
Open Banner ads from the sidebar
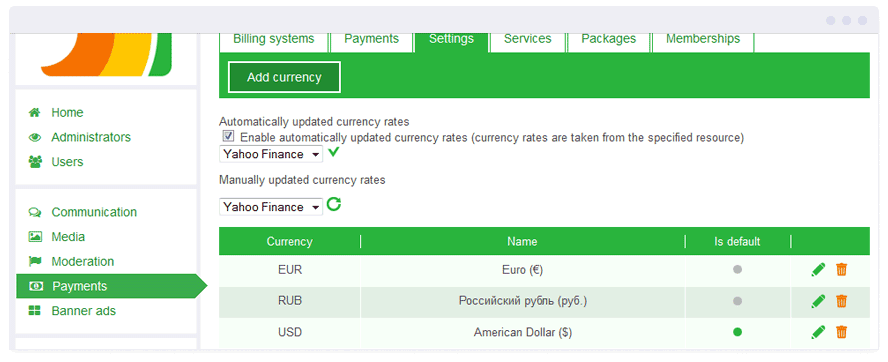(83, 311)
